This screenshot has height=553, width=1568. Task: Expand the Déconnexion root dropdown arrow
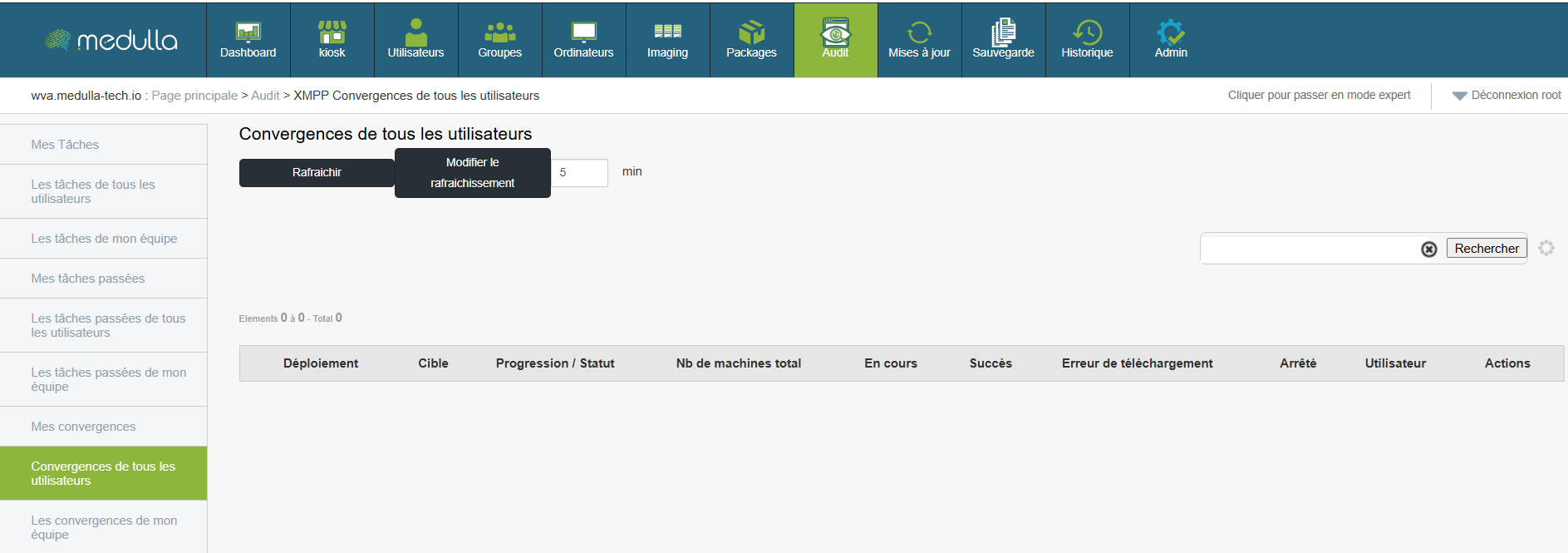click(x=1459, y=96)
